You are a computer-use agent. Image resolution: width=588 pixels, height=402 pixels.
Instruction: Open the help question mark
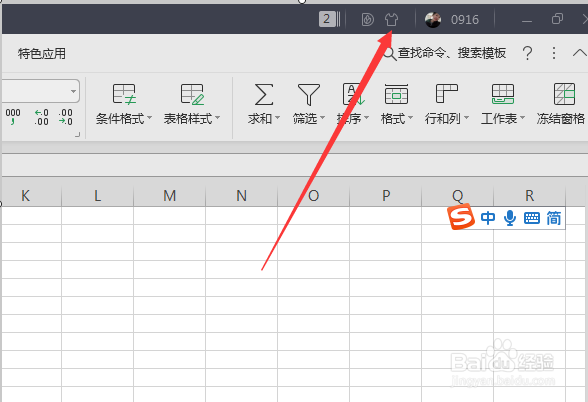click(527, 53)
